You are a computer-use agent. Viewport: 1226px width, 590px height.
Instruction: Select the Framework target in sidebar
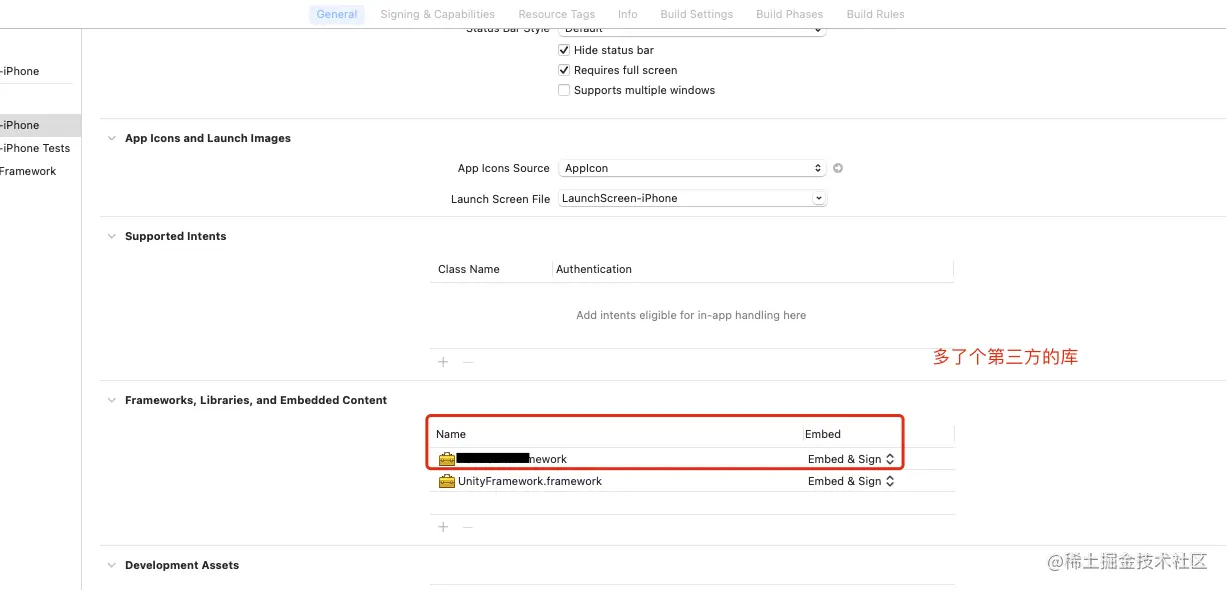click(x=30, y=171)
